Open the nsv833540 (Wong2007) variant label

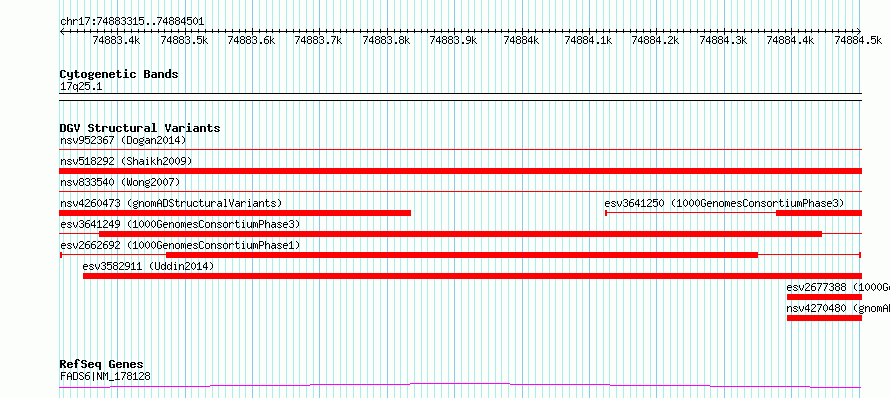click(x=120, y=182)
